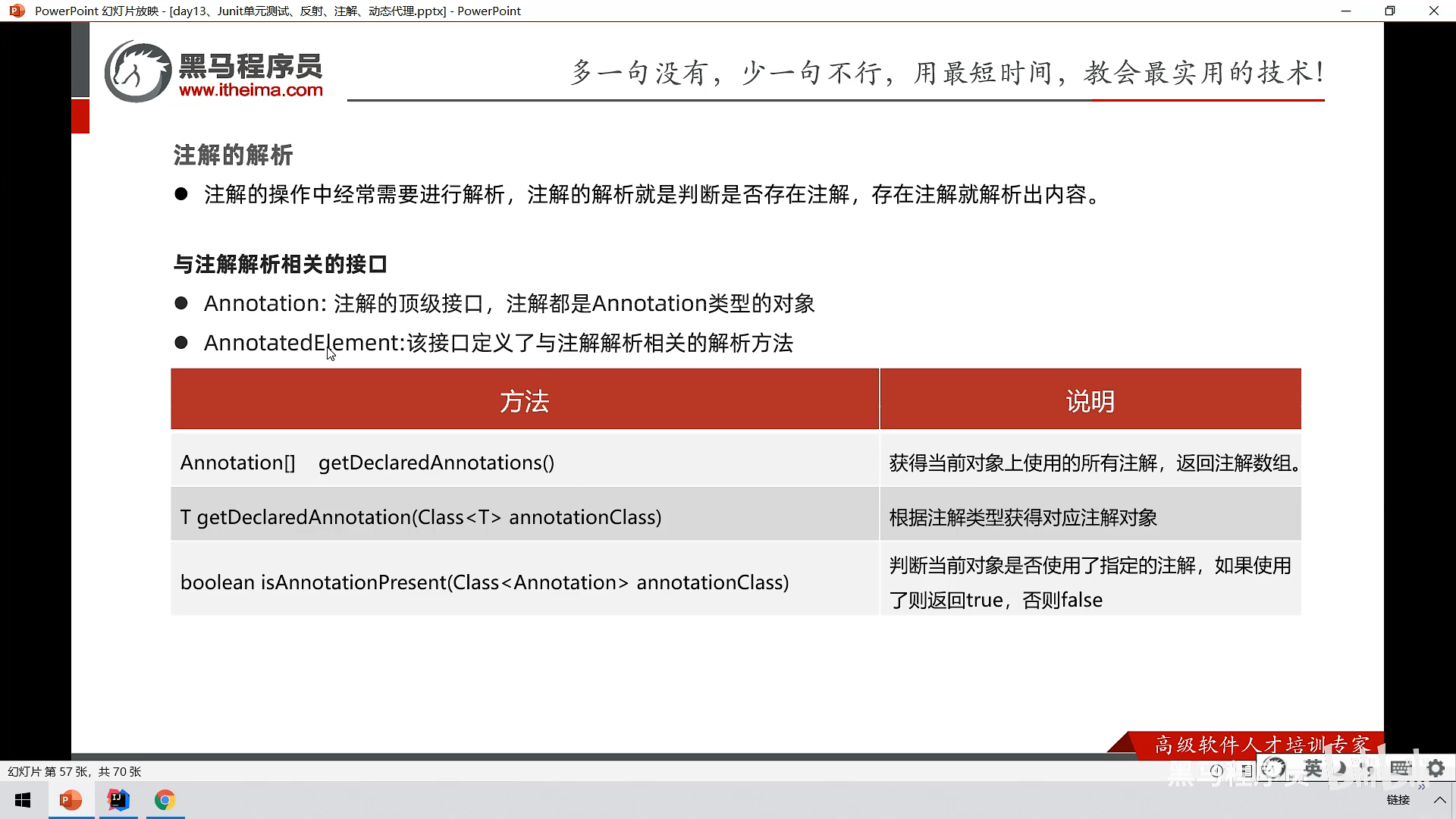
Task: Click the 方法 table header cell
Action: (x=524, y=400)
